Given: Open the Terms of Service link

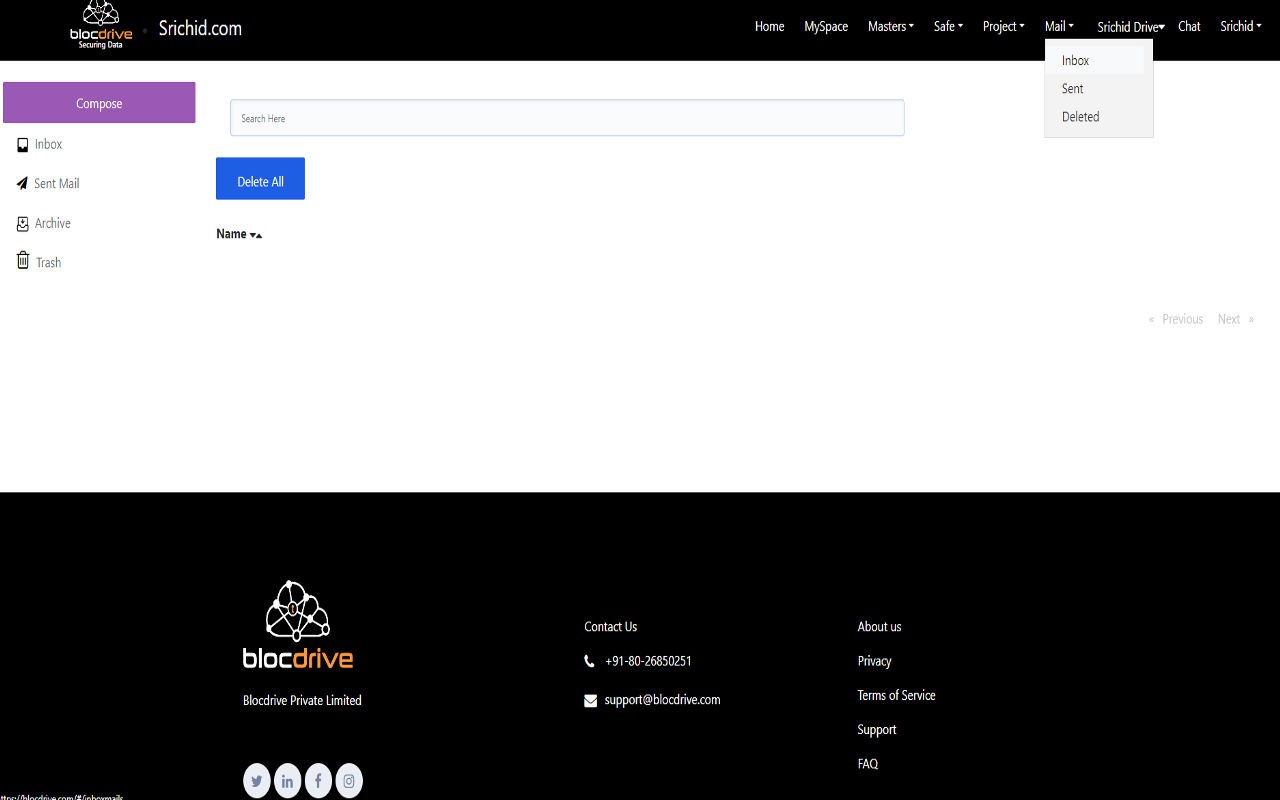Looking at the screenshot, I should [896, 695].
